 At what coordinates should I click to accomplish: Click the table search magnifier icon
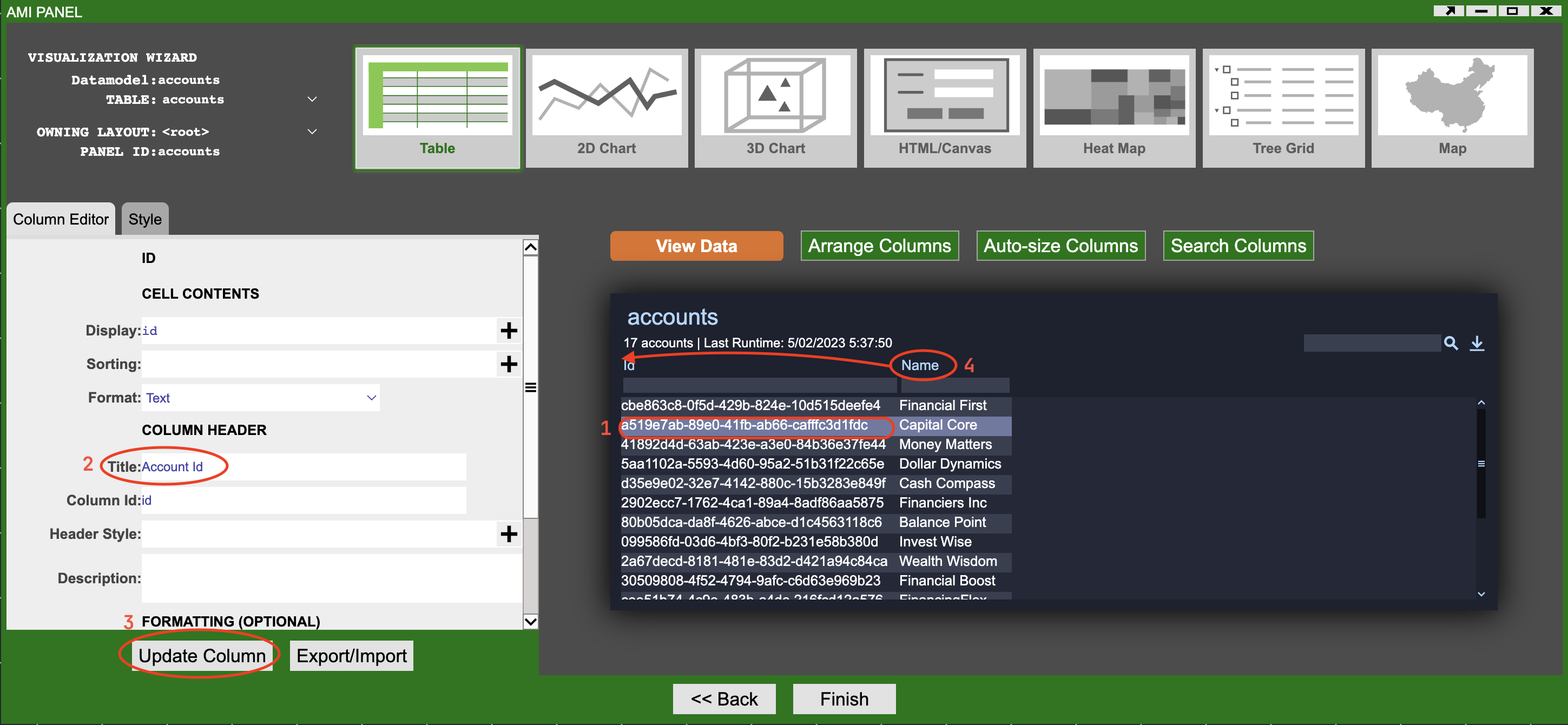[1451, 344]
